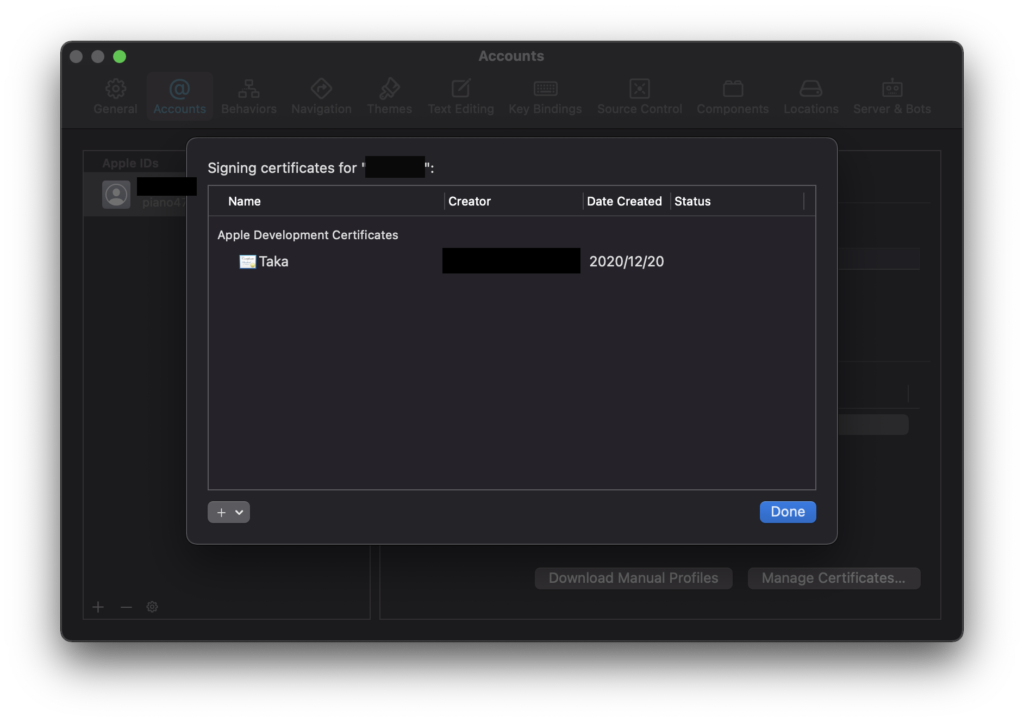Sort by Date Created column header
Image resolution: width=1024 pixels, height=722 pixels.
[624, 202]
